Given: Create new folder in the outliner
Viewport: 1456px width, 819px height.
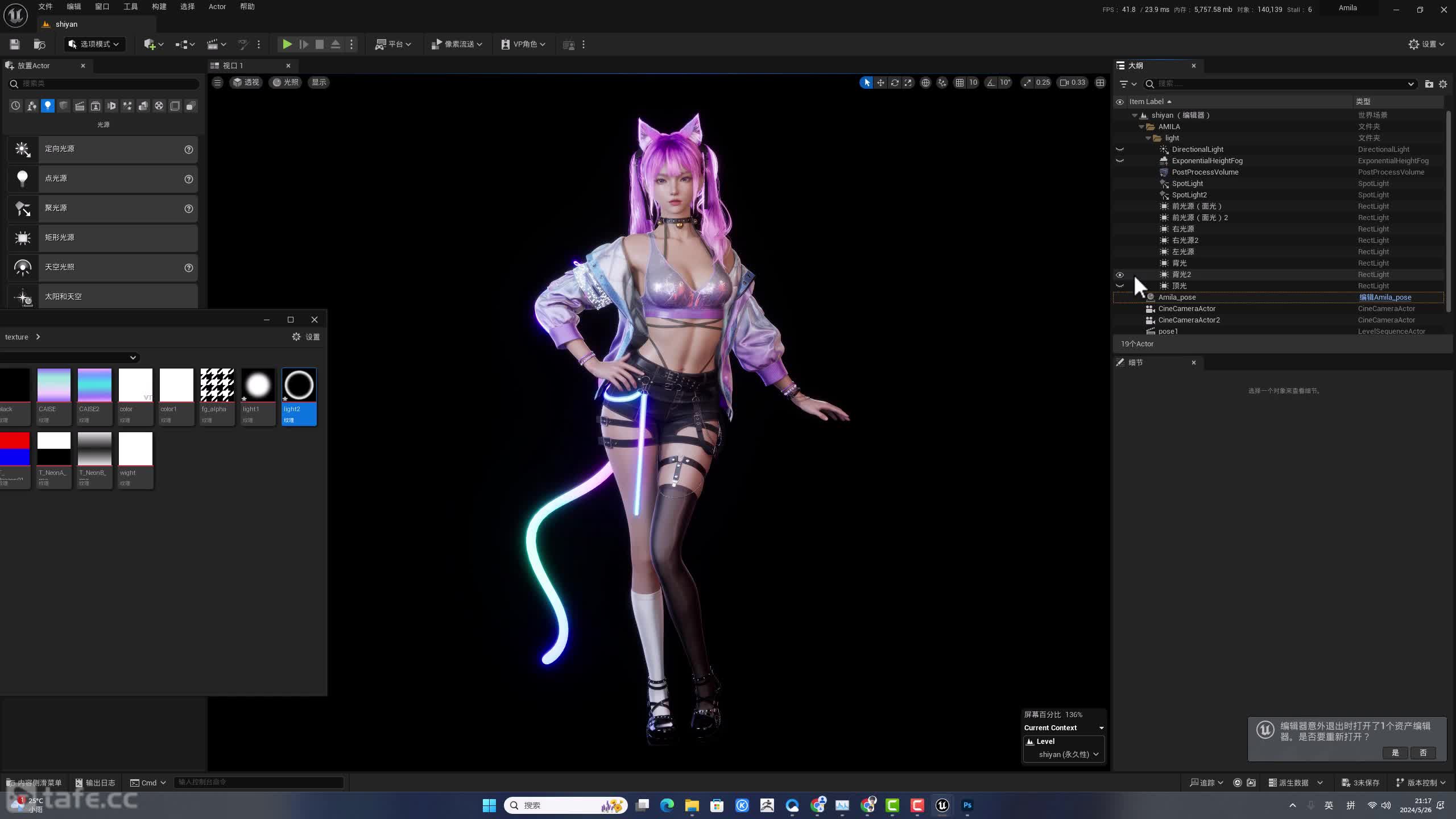Looking at the screenshot, I should [x=1429, y=84].
